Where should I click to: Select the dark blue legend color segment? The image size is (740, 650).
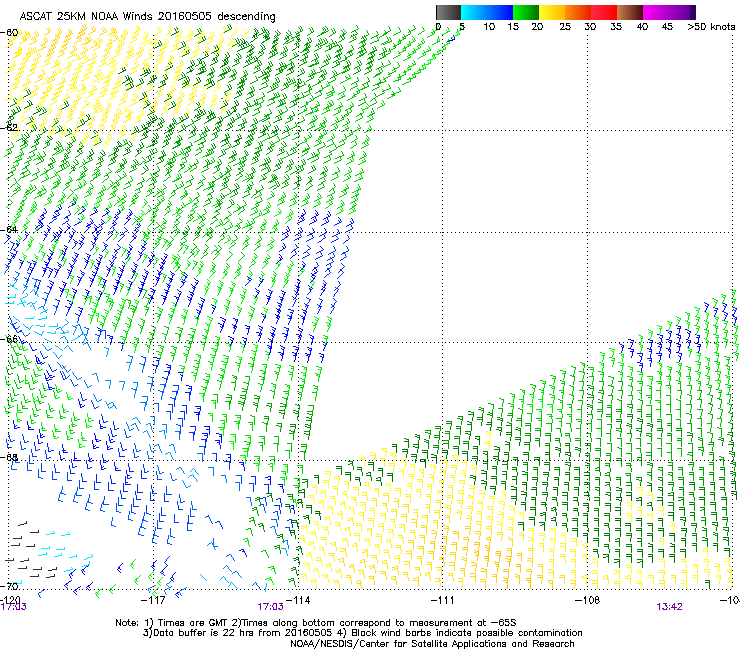500,12
